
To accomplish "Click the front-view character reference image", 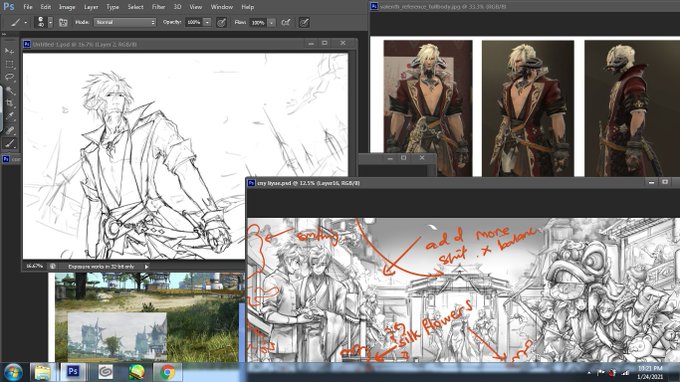I will [x=428, y=108].
